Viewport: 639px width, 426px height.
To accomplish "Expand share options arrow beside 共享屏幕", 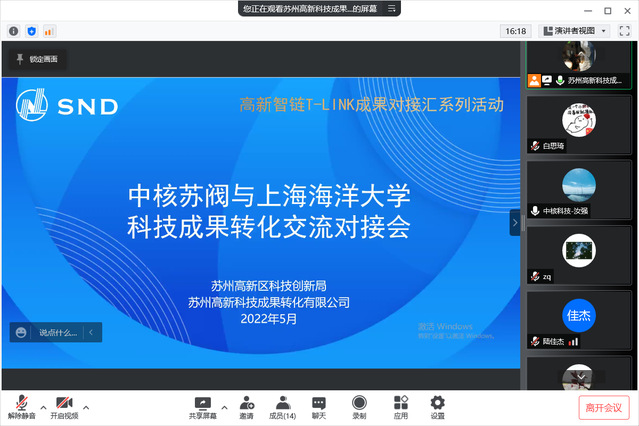I will pyautogui.click(x=224, y=407).
